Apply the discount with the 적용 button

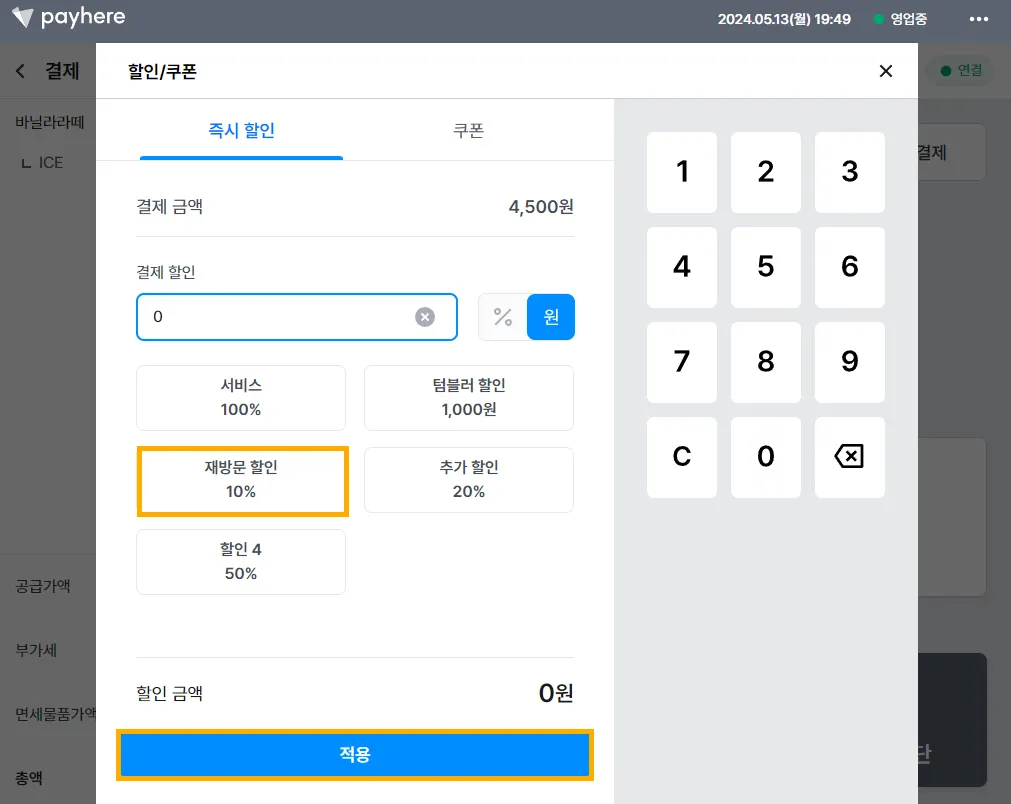[355, 754]
